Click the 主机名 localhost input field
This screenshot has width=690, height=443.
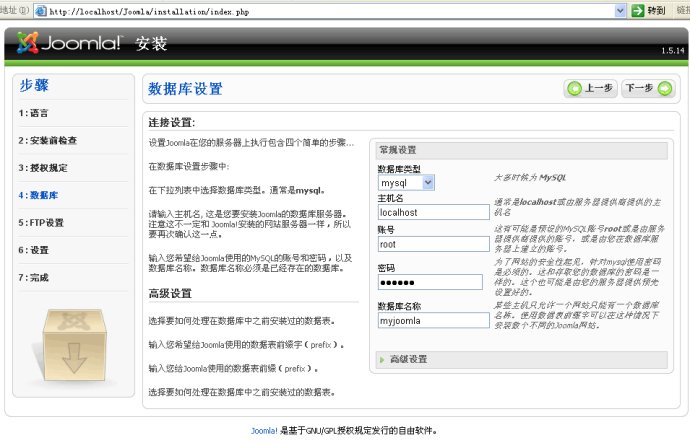(x=433, y=212)
